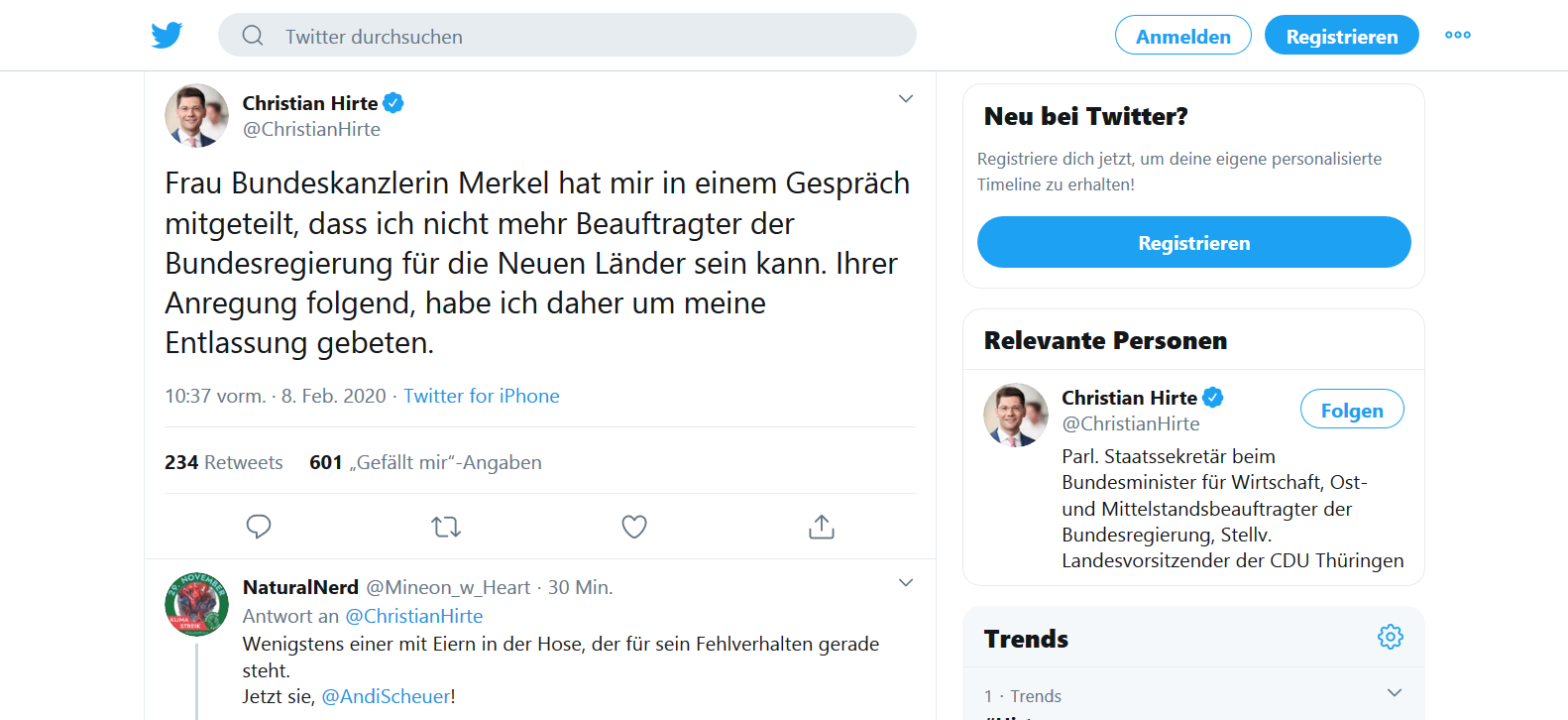View the 234 Retweets list

point(224,462)
